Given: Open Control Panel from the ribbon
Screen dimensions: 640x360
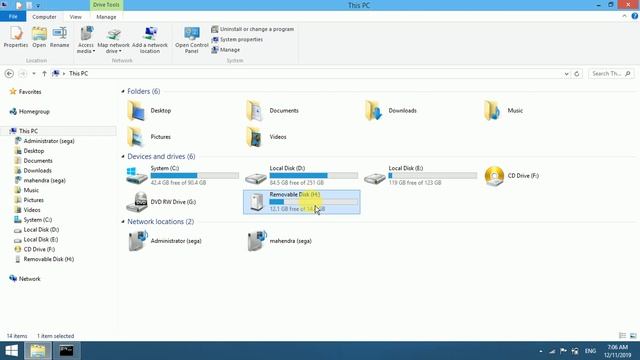Looking at the screenshot, I should point(191,40).
